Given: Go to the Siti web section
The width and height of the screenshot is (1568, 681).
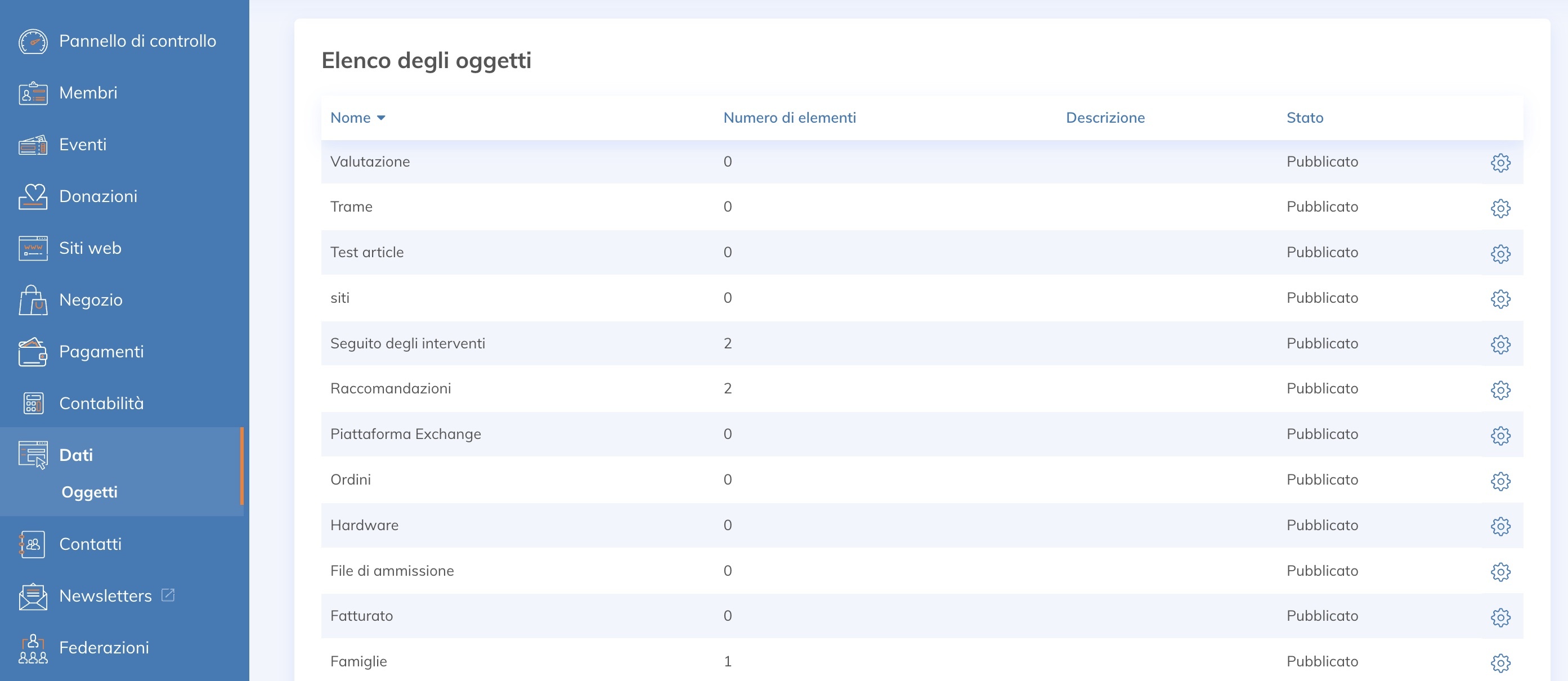Looking at the screenshot, I should (90, 248).
